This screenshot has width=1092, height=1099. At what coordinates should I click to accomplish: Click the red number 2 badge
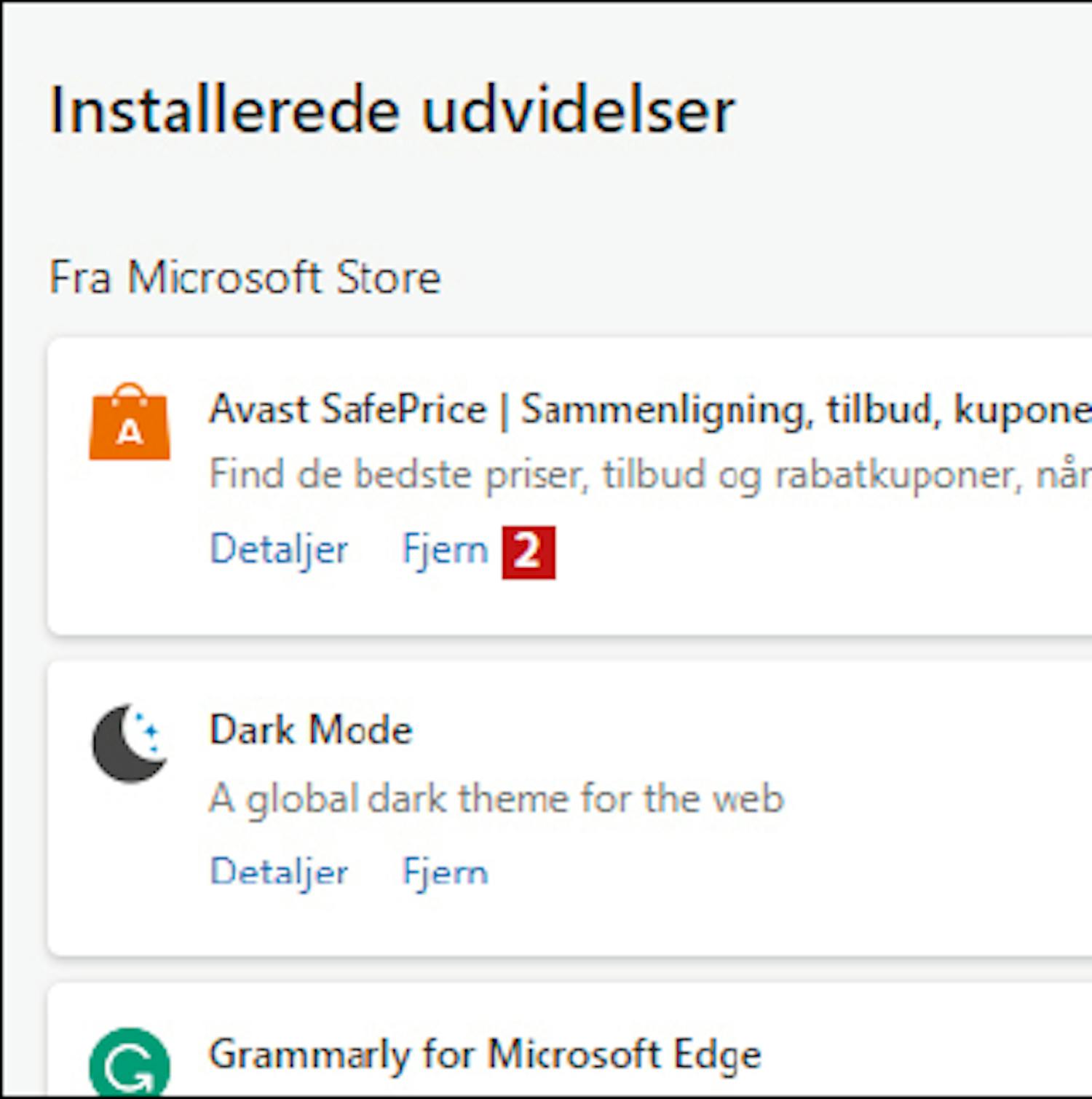pos(529,552)
